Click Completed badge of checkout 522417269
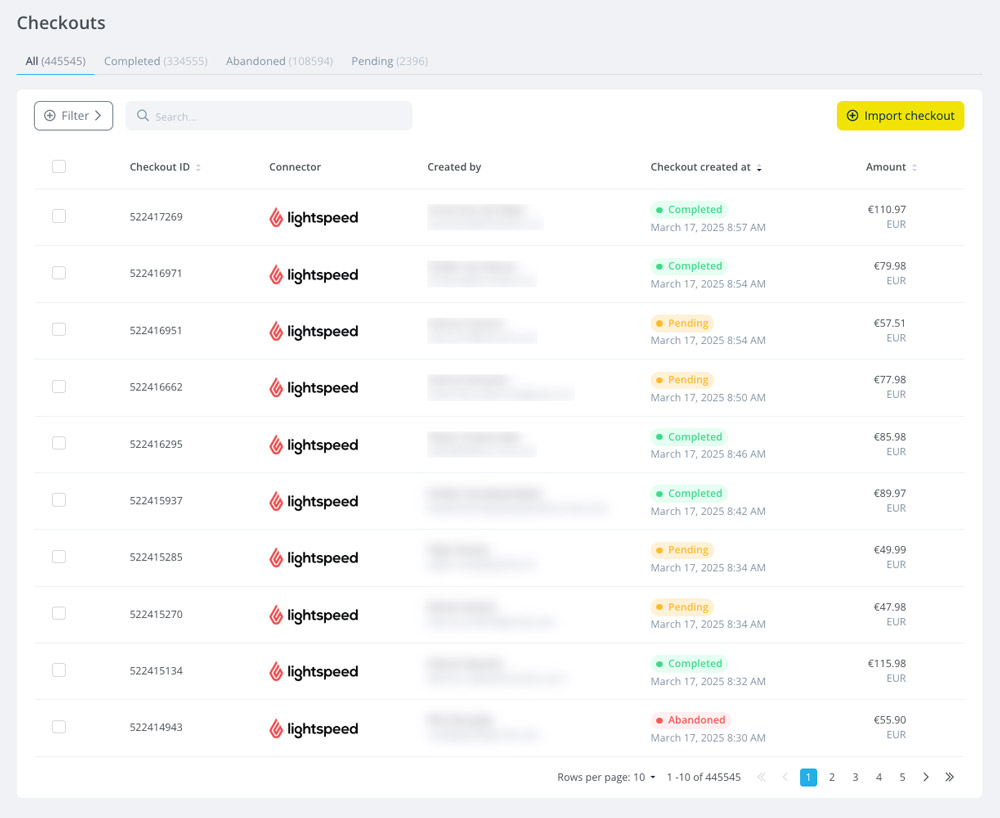The height and width of the screenshot is (818, 1000). [x=689, y=210]
